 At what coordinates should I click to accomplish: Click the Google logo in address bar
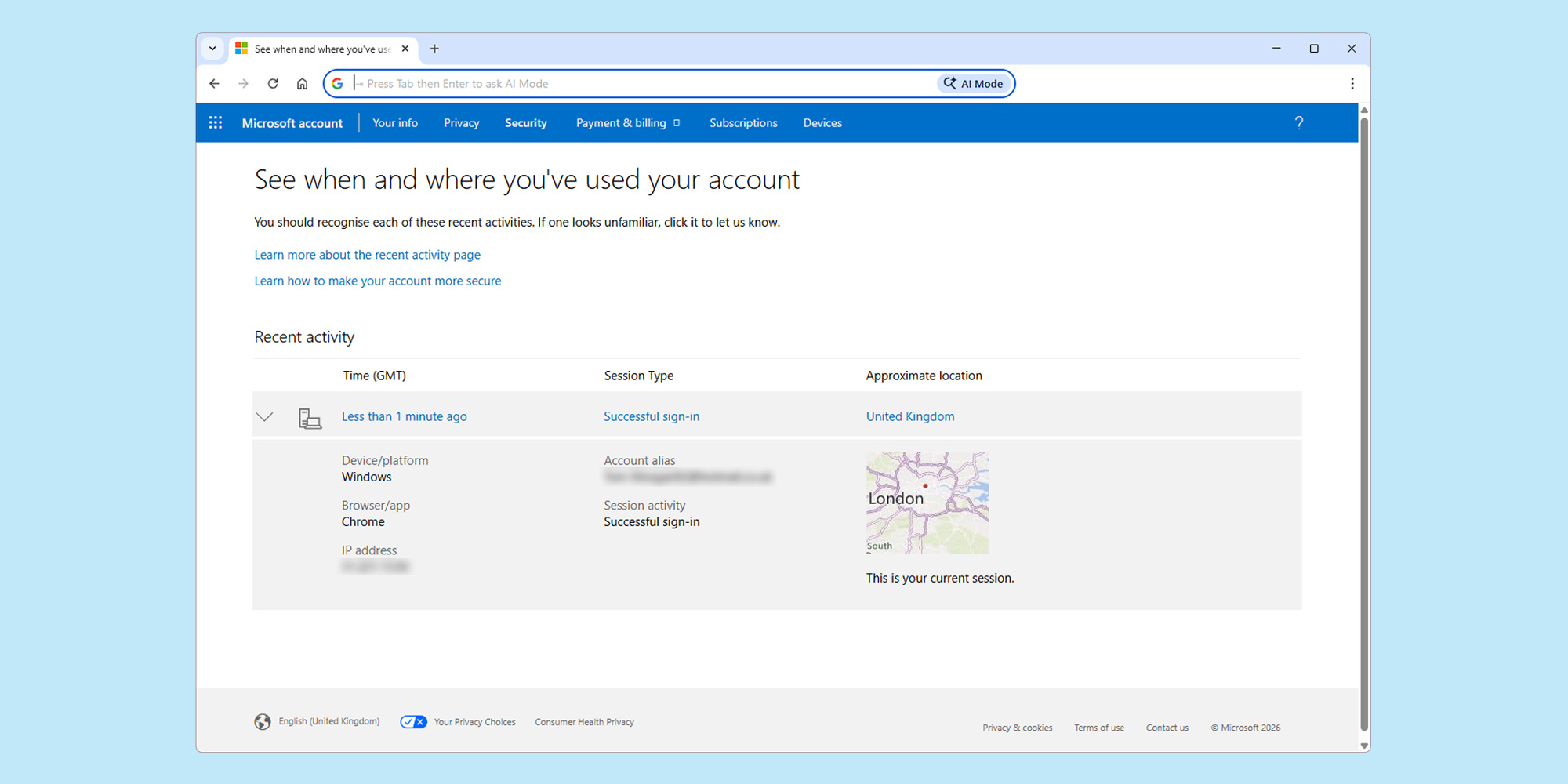pyautogui.click(x=337, y=83)
